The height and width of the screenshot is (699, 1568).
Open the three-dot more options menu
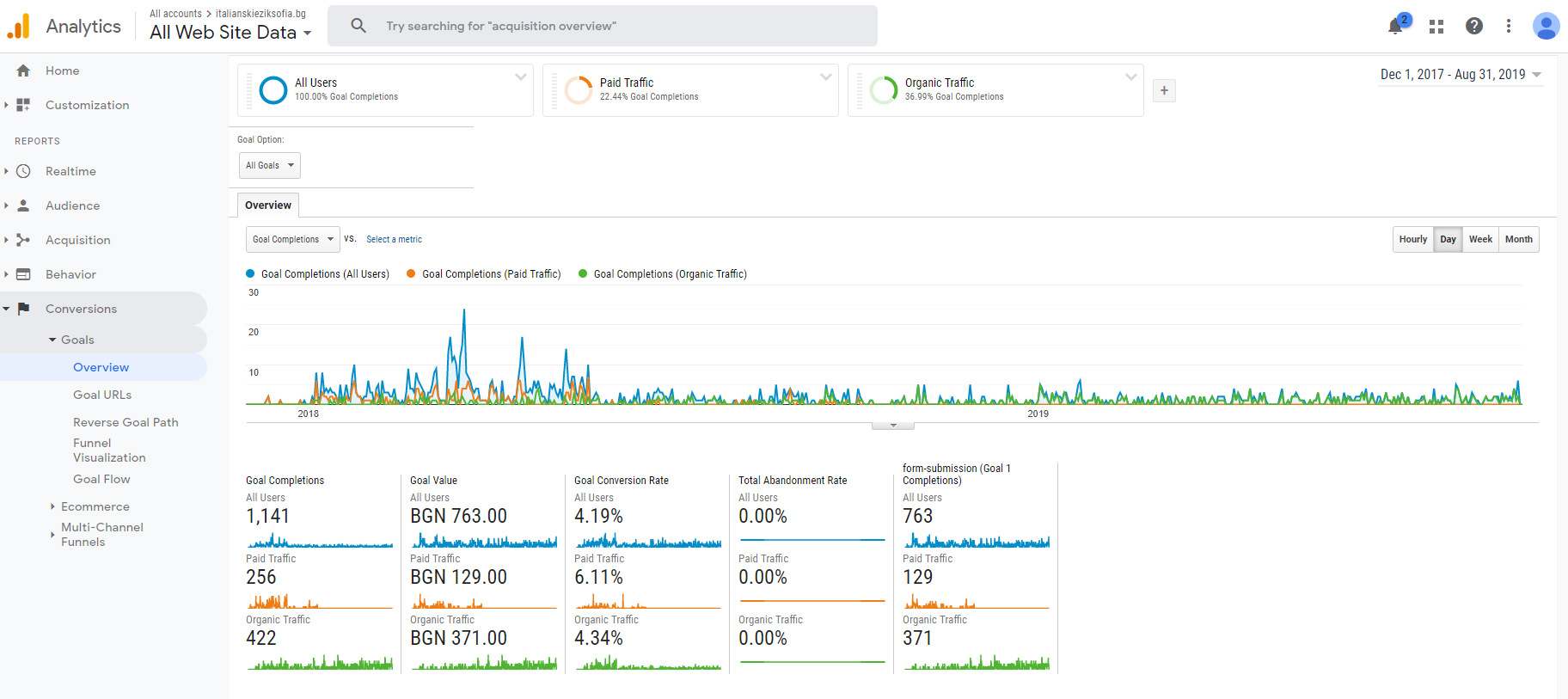(1508, 27)
